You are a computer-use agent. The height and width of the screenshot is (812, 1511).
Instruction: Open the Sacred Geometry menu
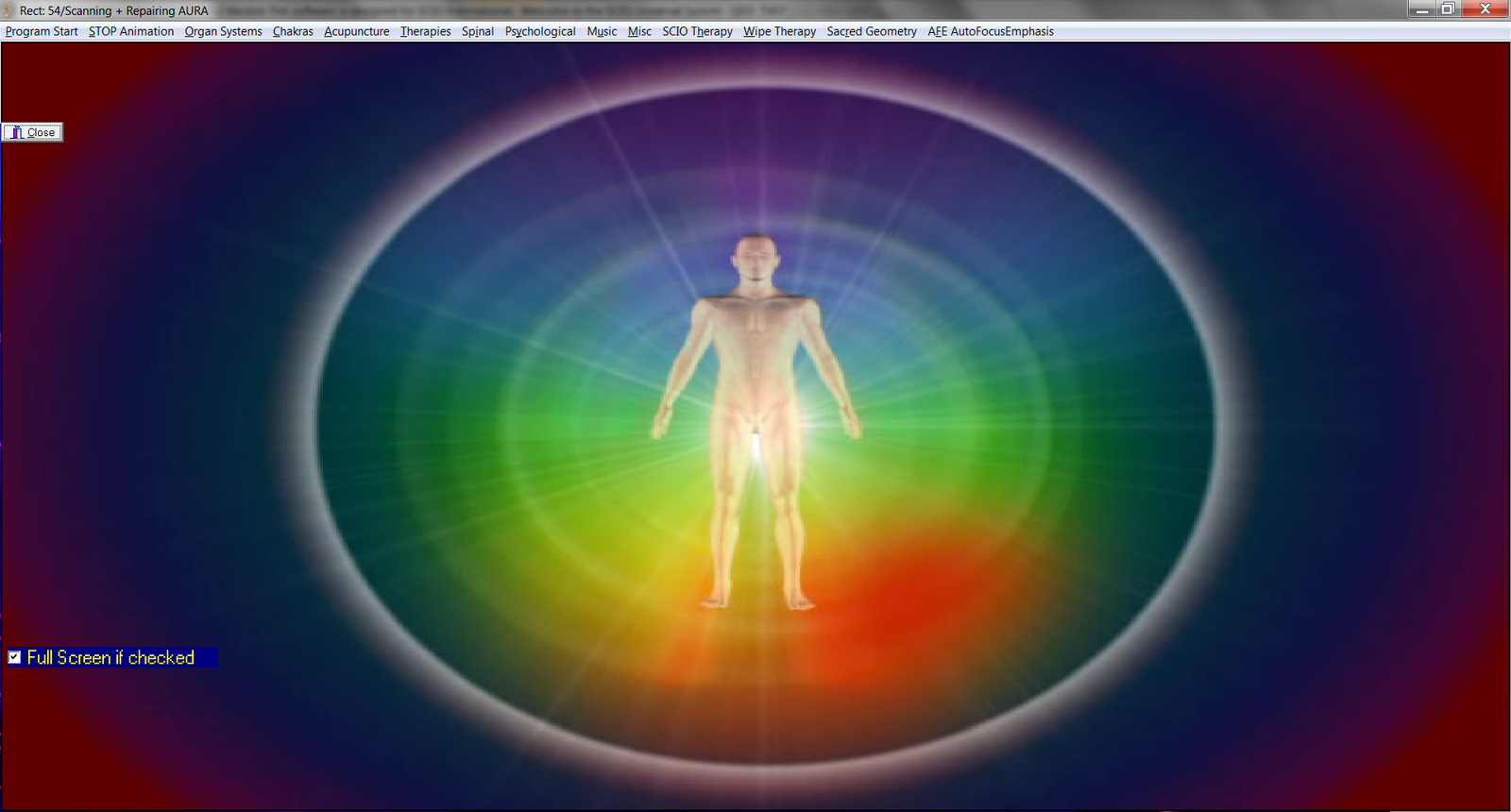click(872, 31)
